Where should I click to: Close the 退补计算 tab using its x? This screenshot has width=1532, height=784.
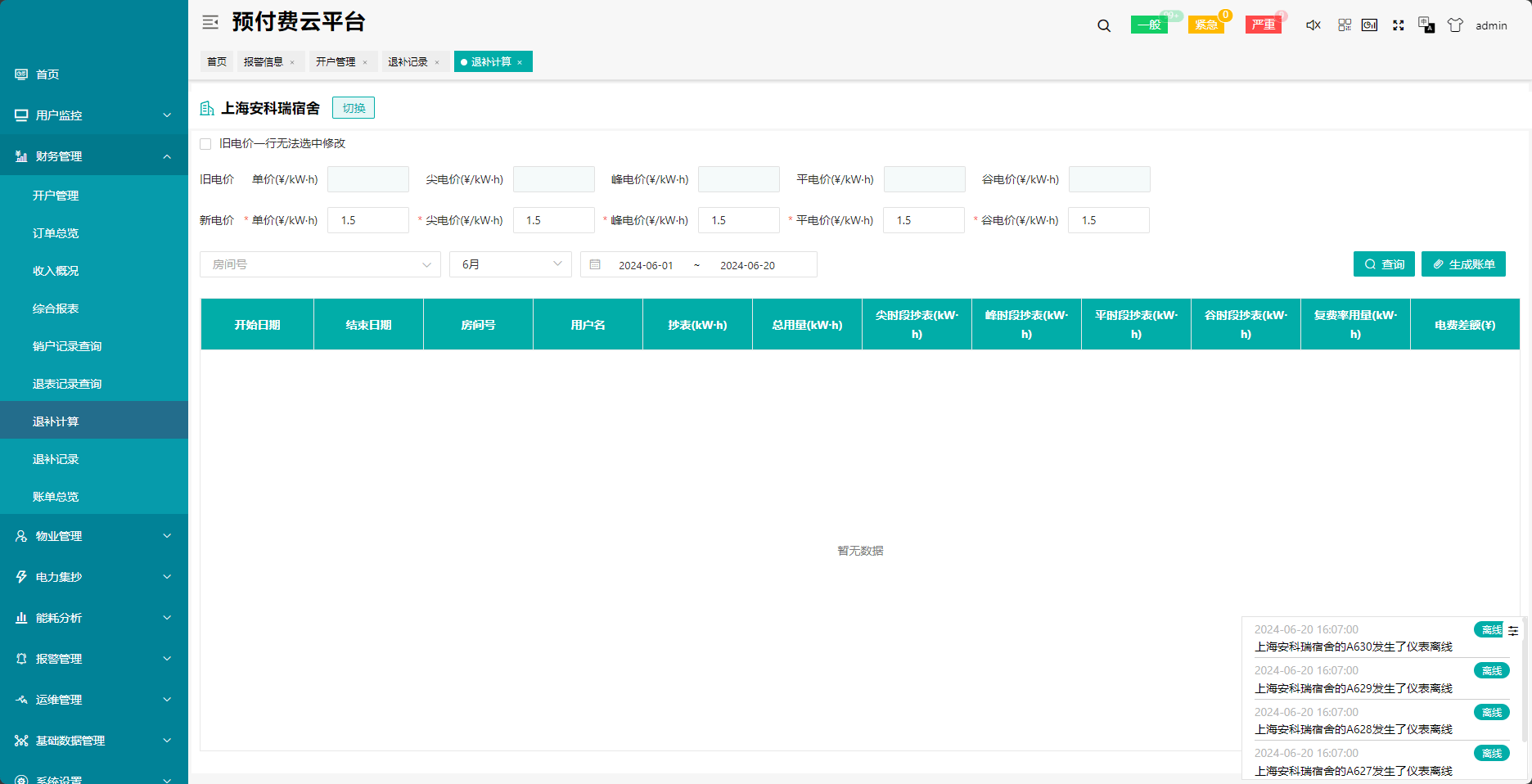[x=520, y=62]
